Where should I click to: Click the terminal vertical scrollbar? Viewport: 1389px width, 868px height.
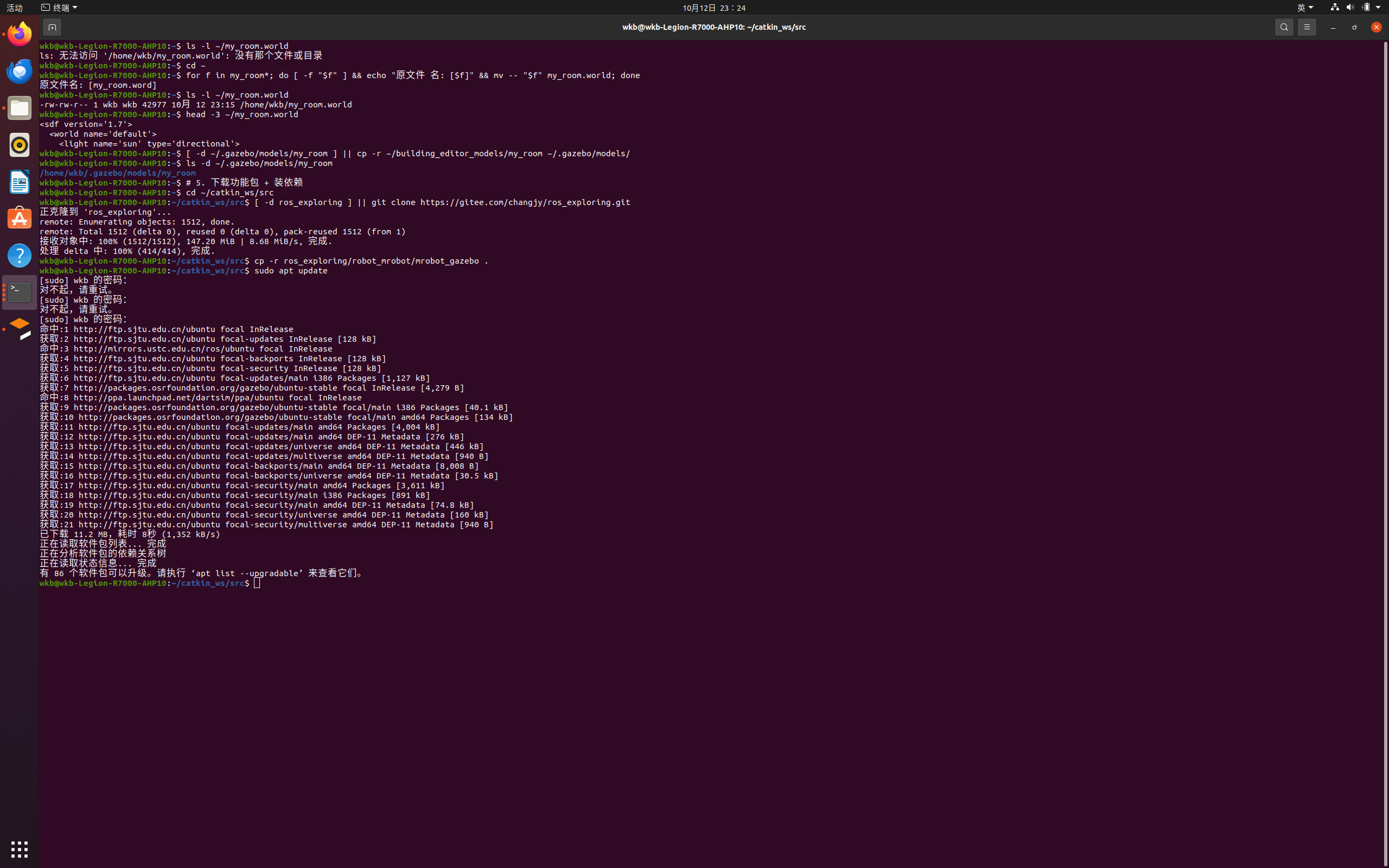point(1386,454)
